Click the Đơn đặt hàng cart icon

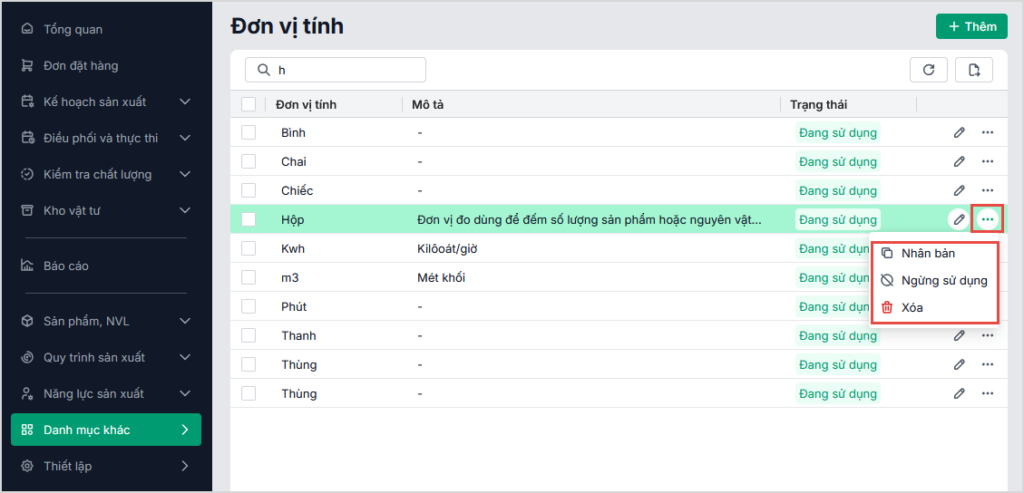[x=27, y=66]
